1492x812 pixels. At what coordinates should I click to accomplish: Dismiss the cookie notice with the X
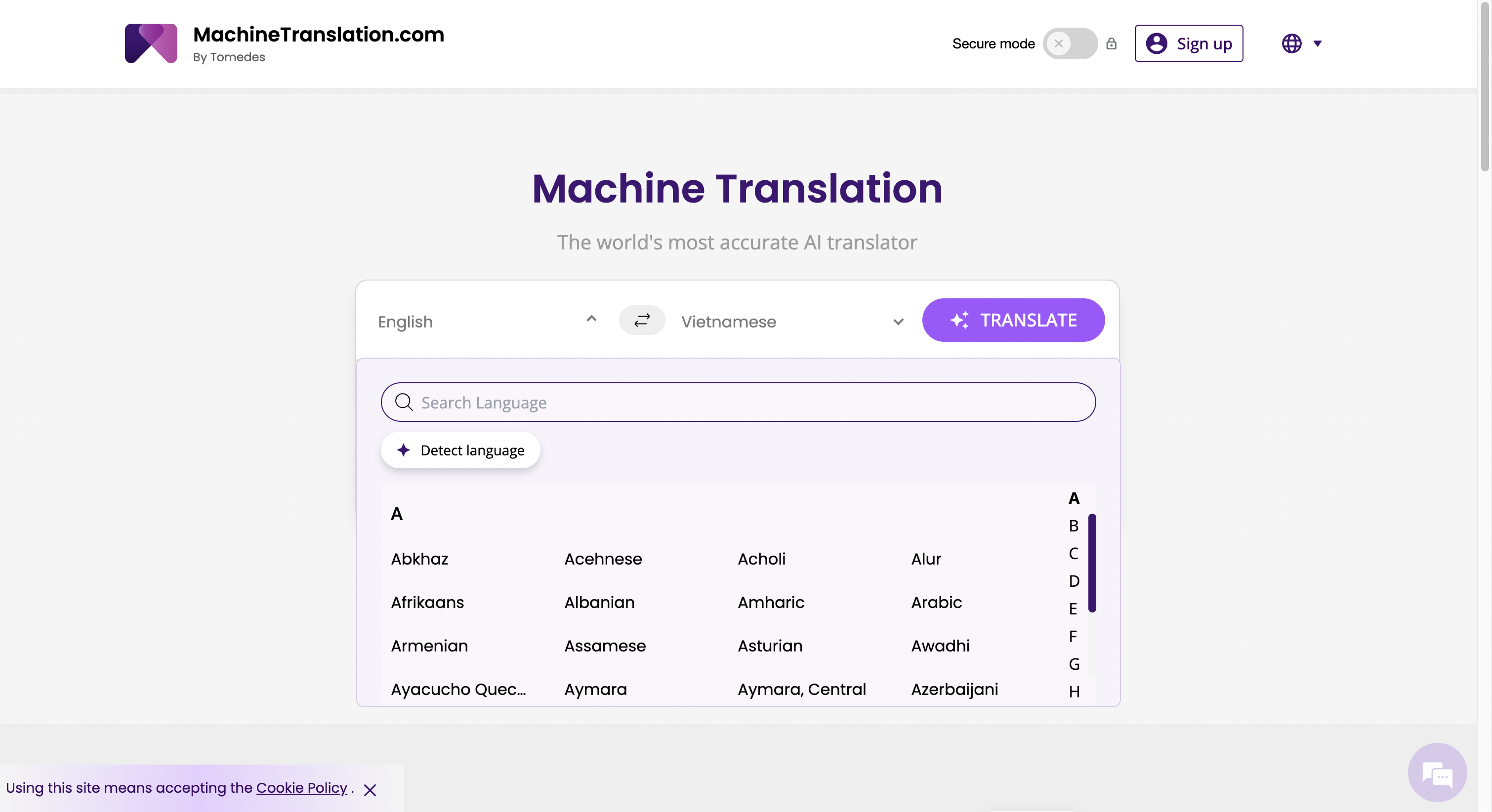tap(370, 789)
